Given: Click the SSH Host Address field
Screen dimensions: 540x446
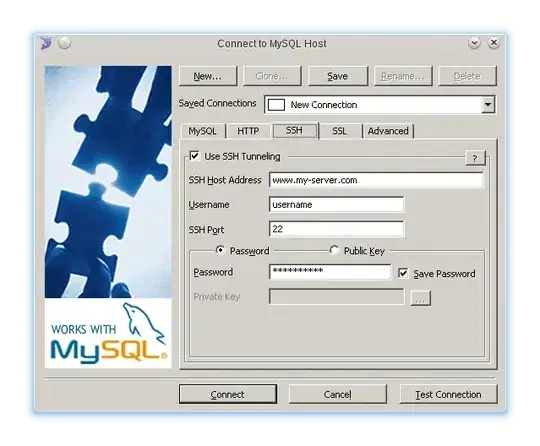Looking at the screenshot, I should pos(376,180).
